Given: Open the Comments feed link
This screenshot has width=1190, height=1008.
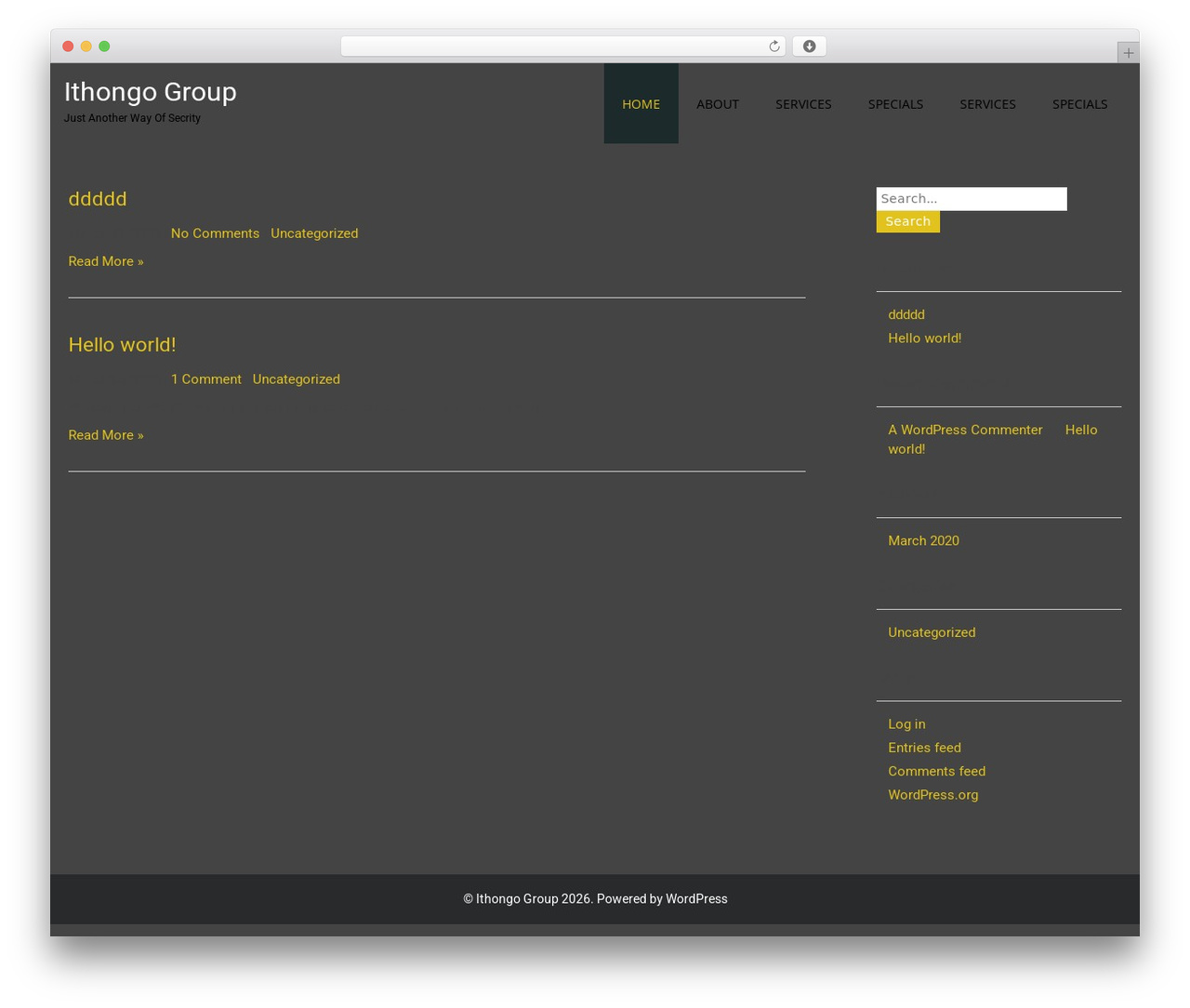Looking at the screenshot, I should click(x=936, y=771).
